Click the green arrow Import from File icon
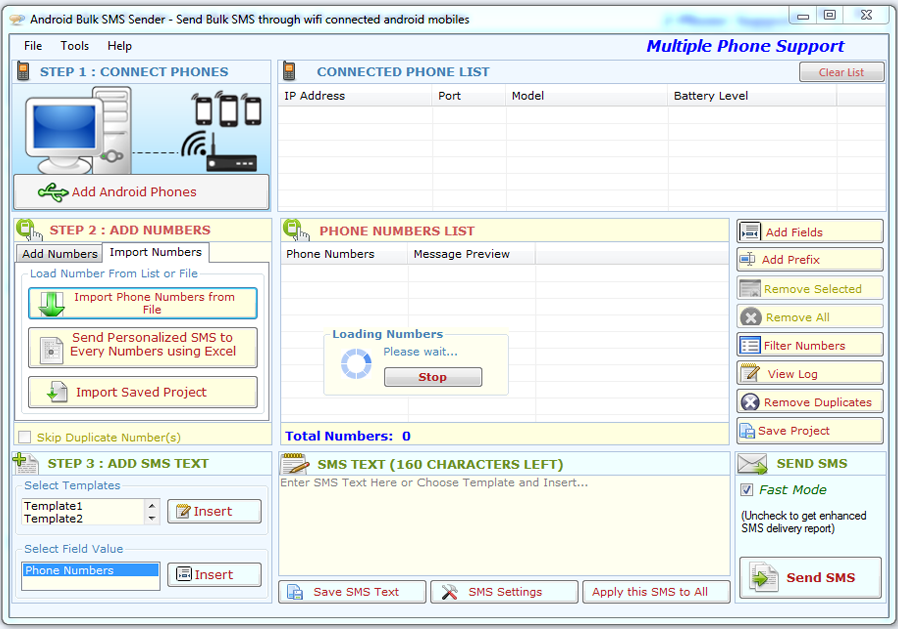The width and height of the screenshot is (898, 629). (52, 304)
